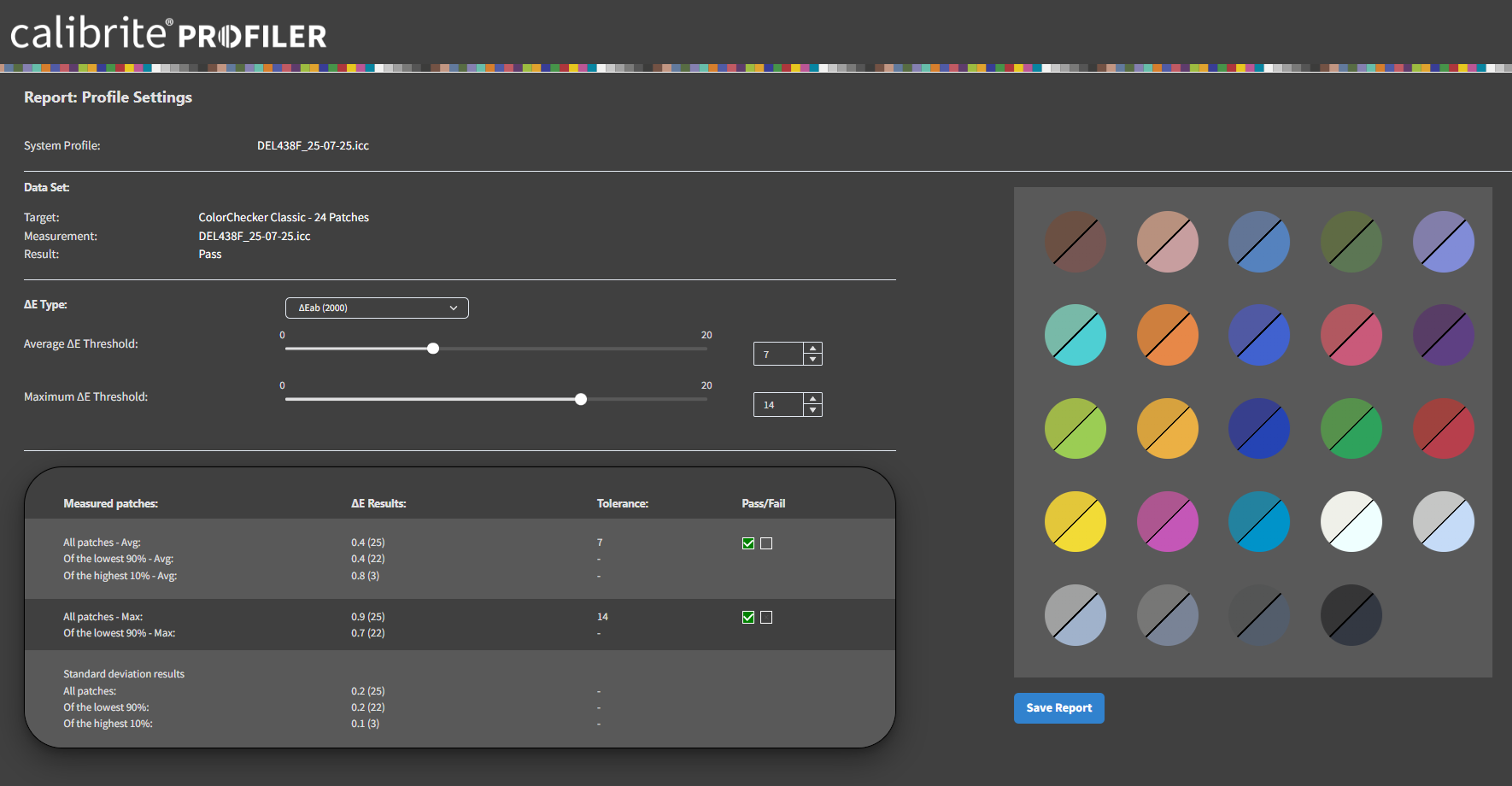Image resolution: width=1512 pixels, height=786 pixels.
Task: Click the Average ΔE Threshold slider handle
Action: (433, 349)
